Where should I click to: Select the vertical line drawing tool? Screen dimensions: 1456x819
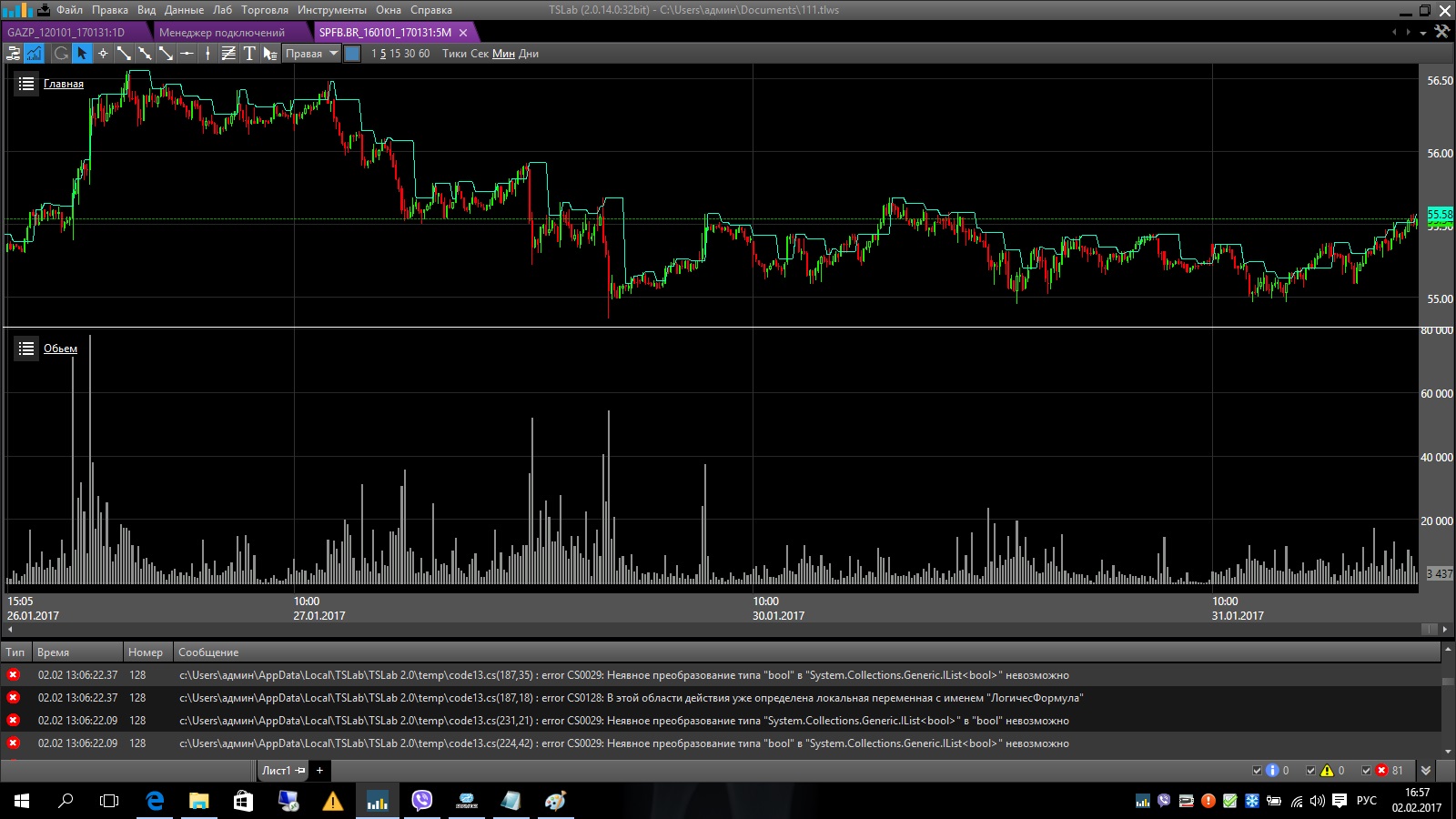coord(207,54)
